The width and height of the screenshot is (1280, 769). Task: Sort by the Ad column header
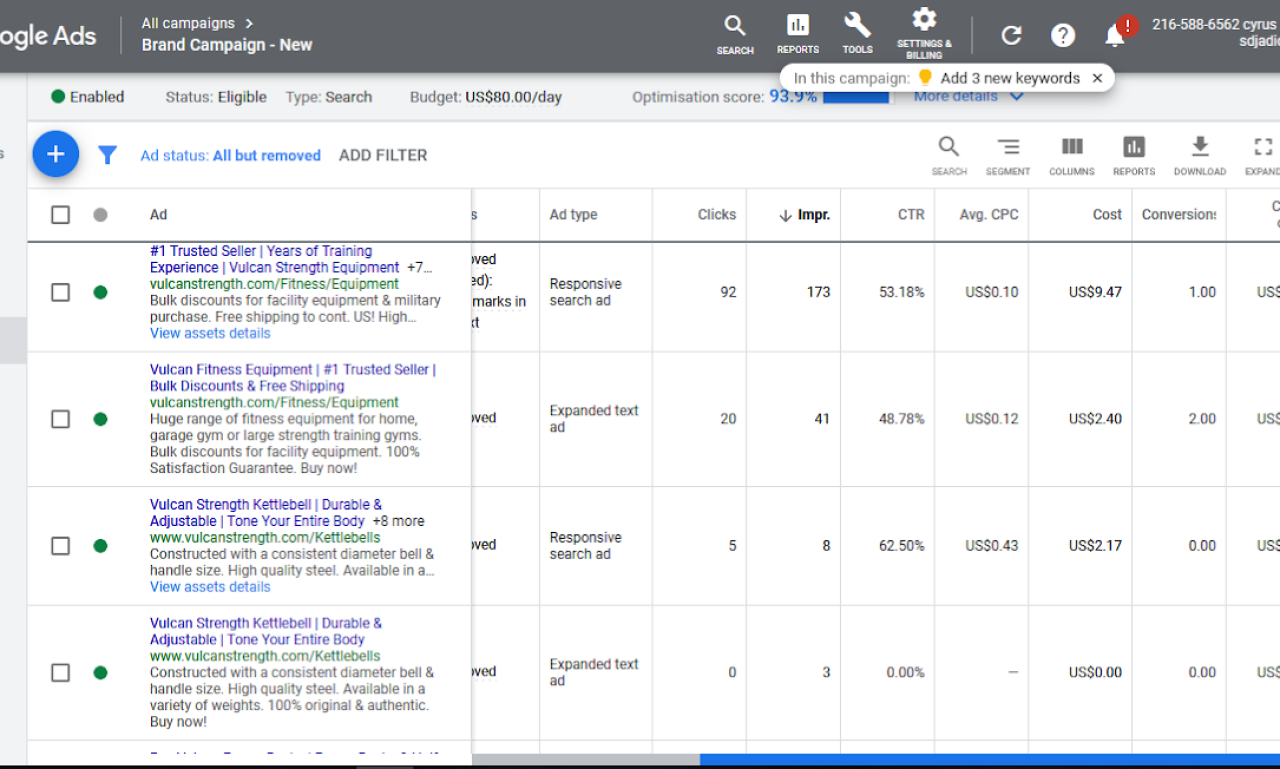pyautogui.click(x=158, y=214)
